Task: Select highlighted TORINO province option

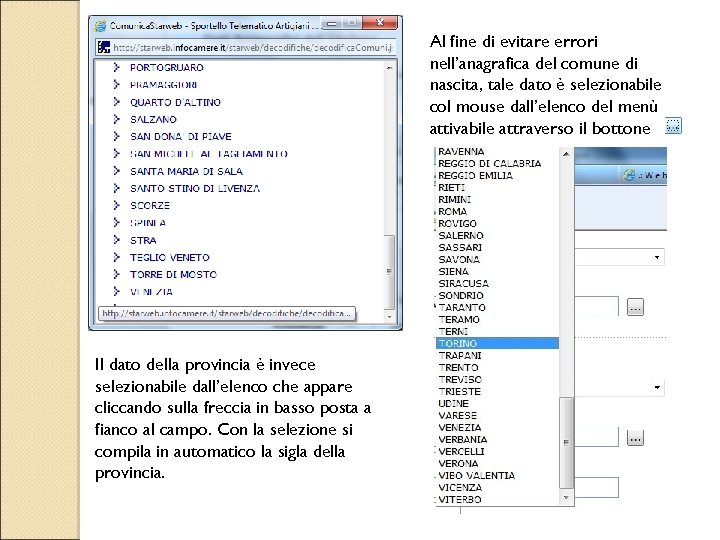Action: [x=497, y=343]
